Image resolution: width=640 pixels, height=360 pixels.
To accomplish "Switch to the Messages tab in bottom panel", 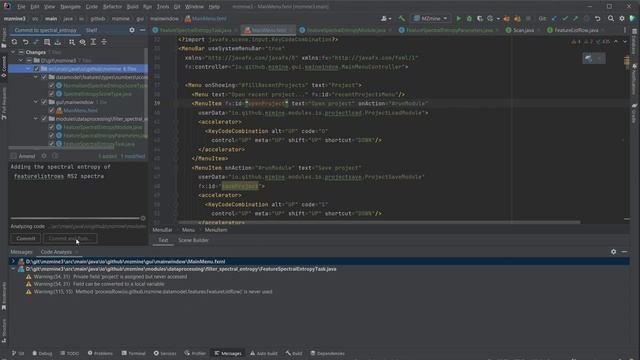I will coord(21,252).
